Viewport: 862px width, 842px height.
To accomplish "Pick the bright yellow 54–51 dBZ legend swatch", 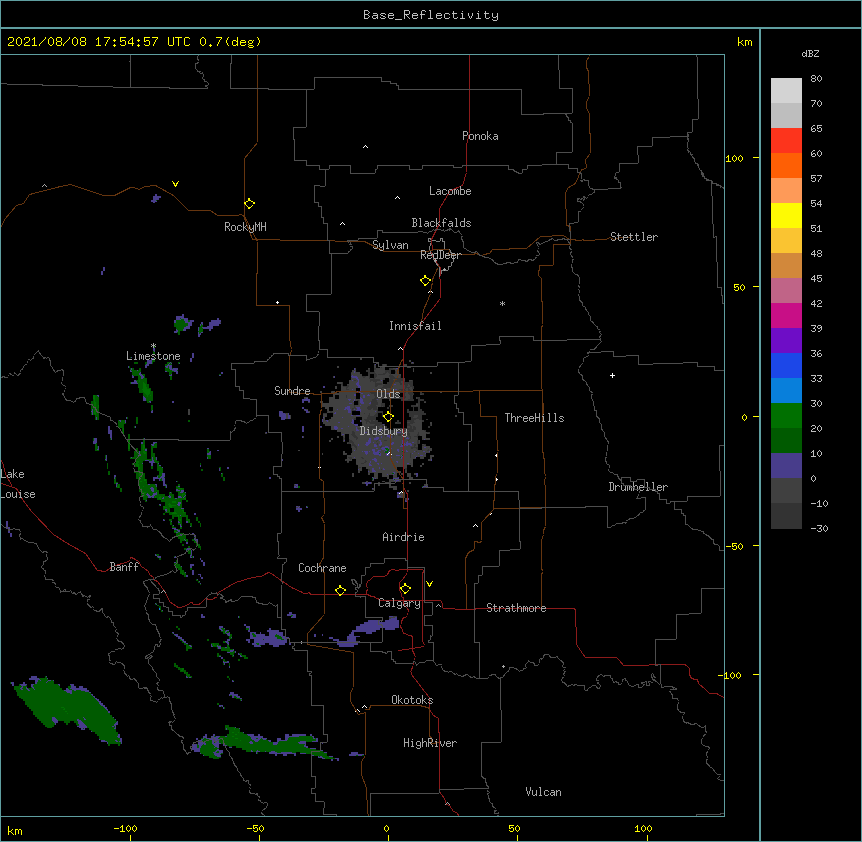I will (786, 215).
